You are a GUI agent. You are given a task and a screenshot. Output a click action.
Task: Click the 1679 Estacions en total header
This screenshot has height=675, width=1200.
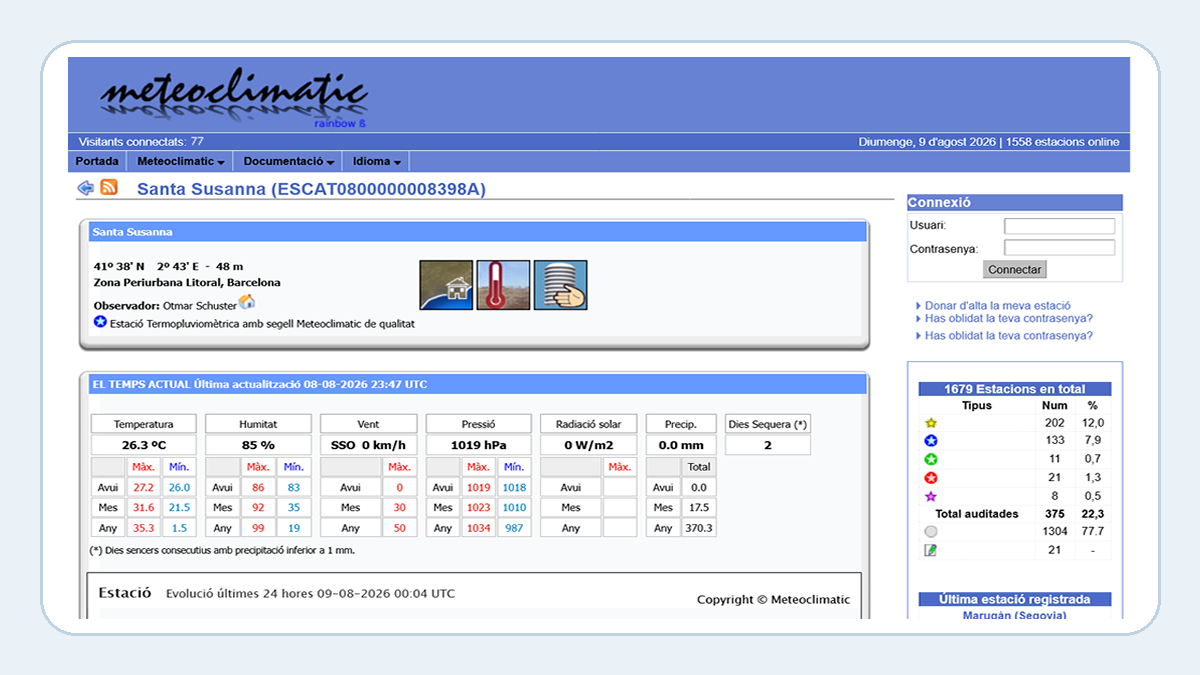(1014, 389)
